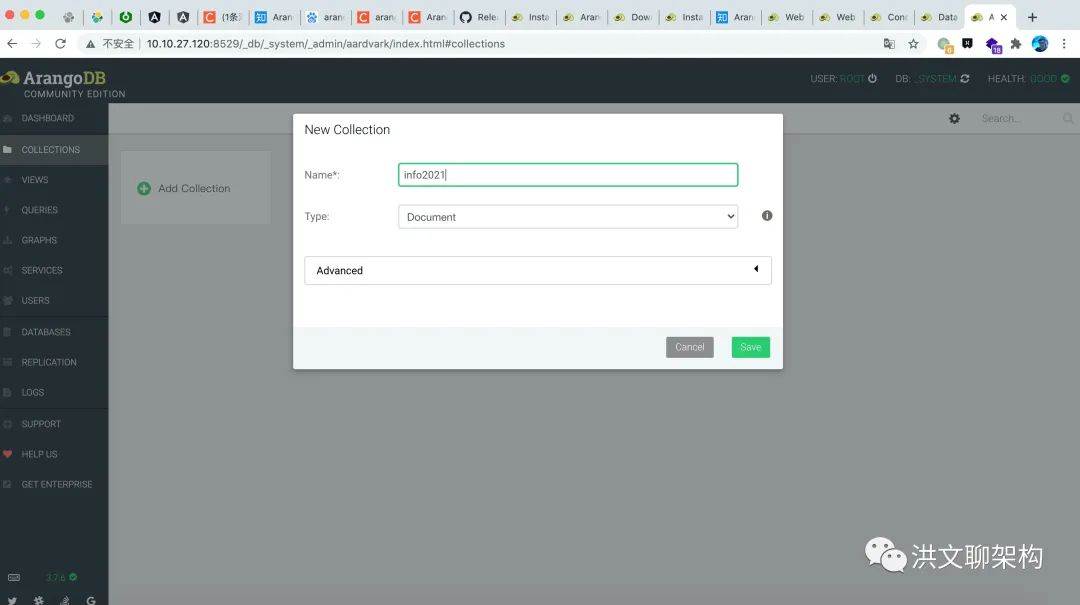Screen dimensions: 1080x605
Task: Click the Help Us heart icon
Action: (x=8, y=454)
